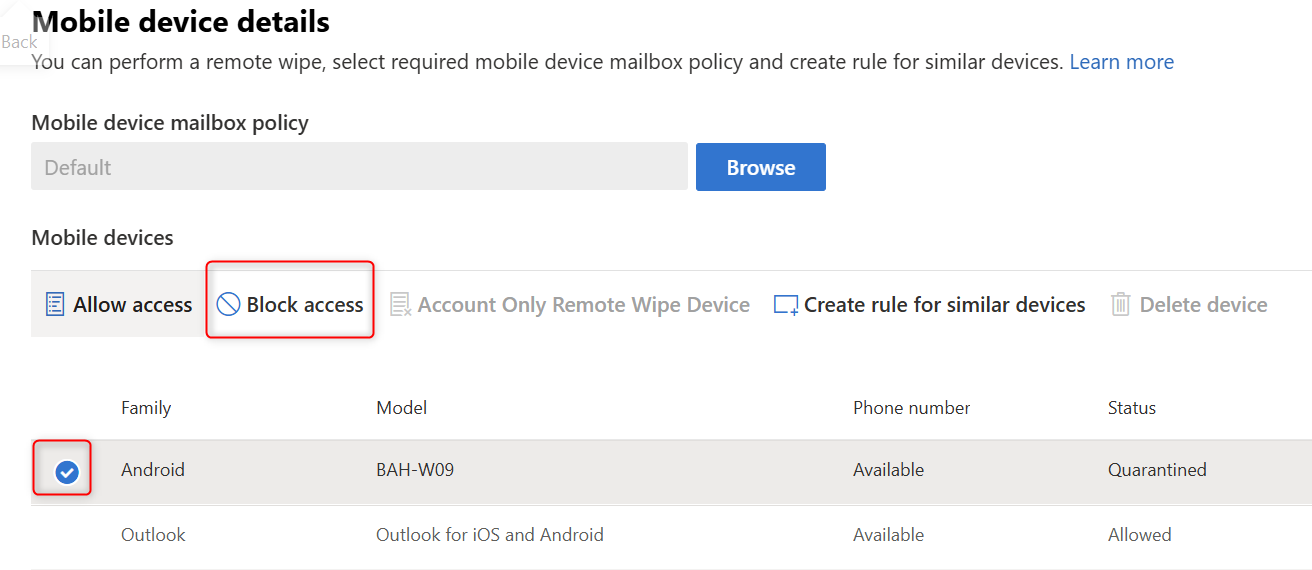Choose the Block access text label
The height and width of the screenshot is (570, 1312).
click(x=305, y=305)
